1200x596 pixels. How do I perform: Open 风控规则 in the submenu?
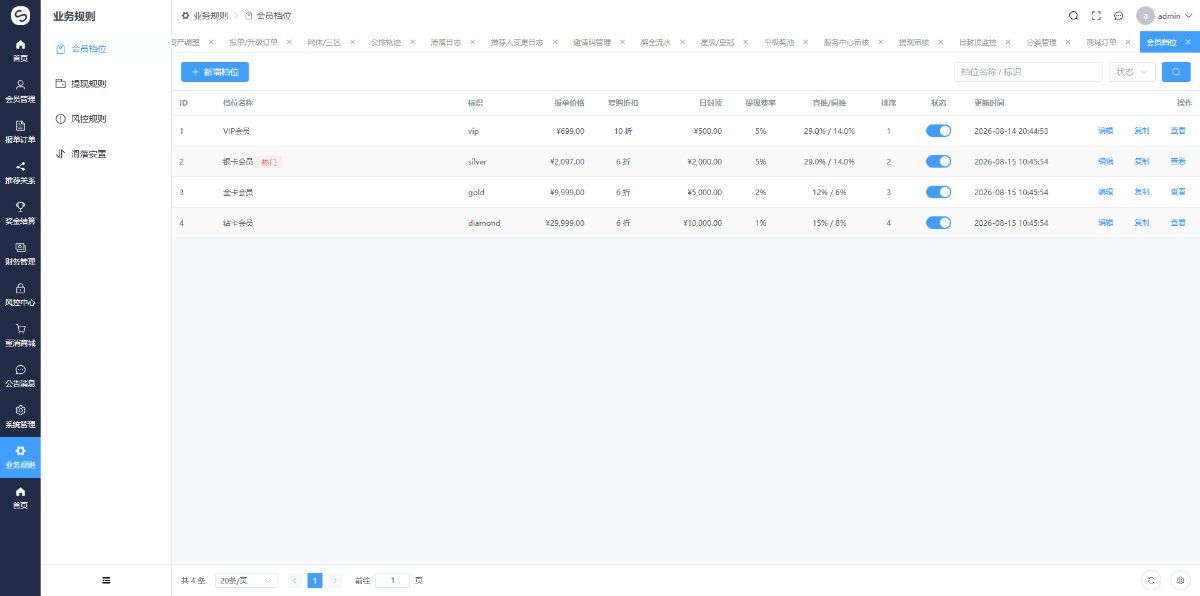point(89,119)
